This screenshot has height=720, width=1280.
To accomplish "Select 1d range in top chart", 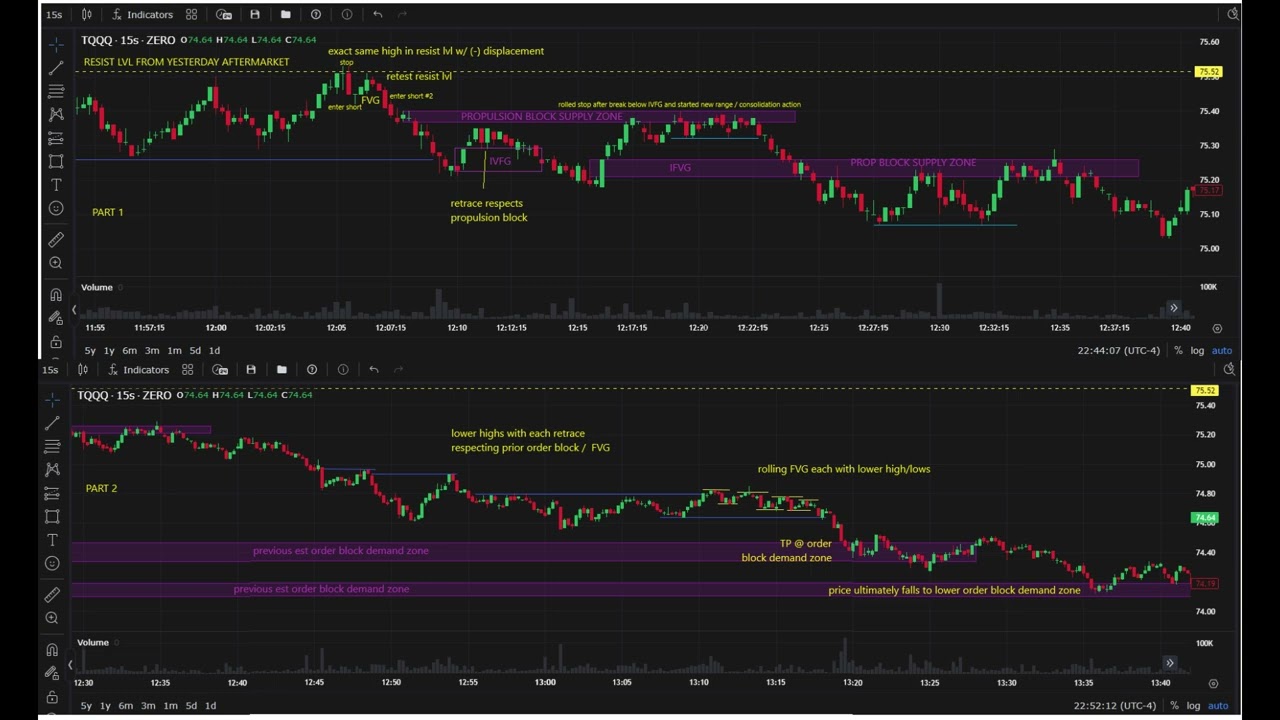I will [x=214, y=350].
